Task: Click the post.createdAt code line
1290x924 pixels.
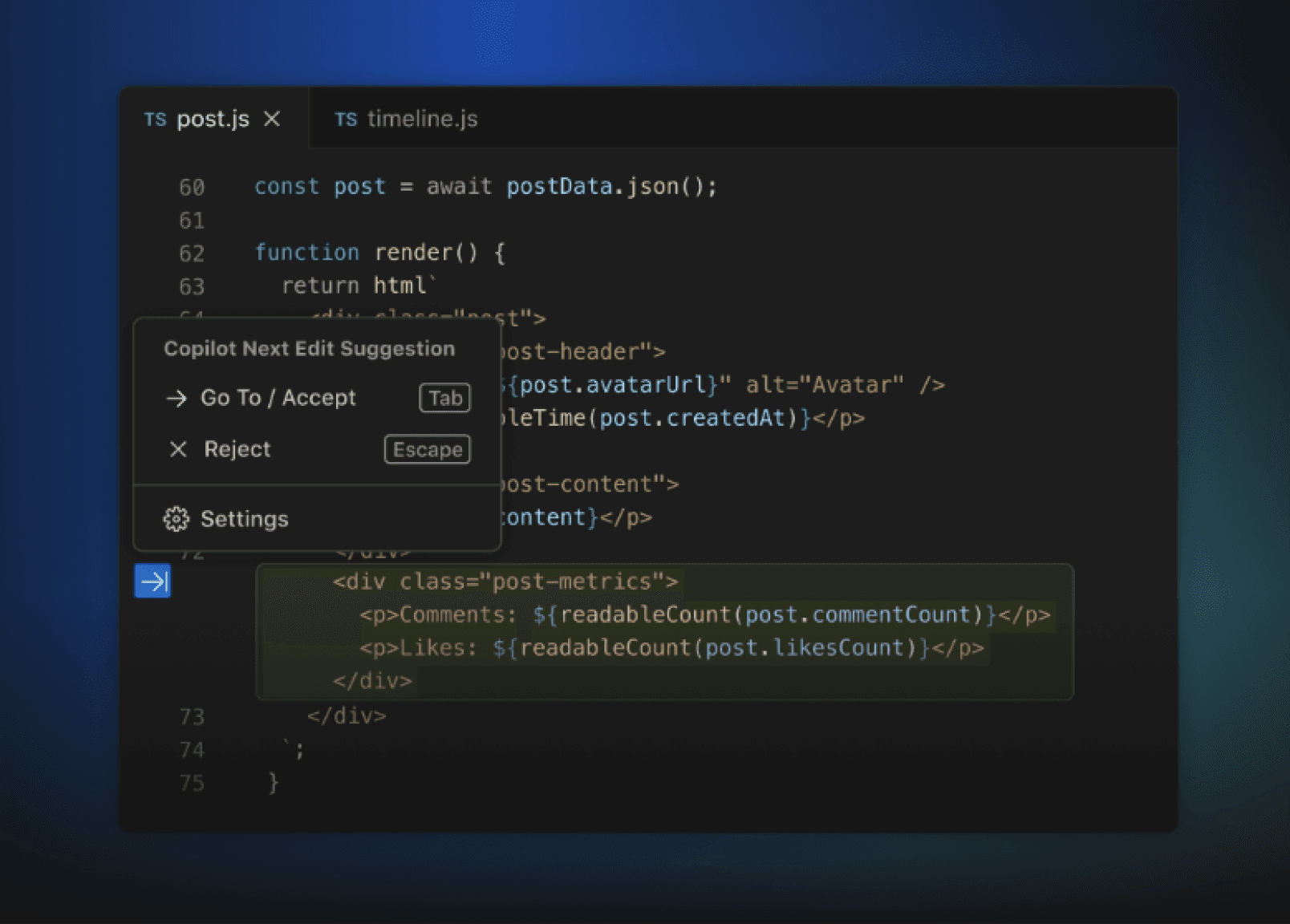Action: [x=684, y=418]
